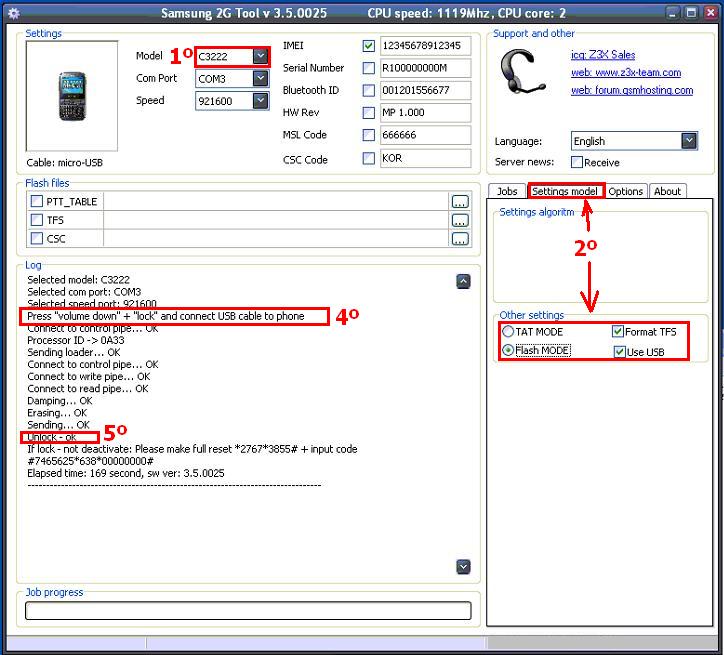Close the Samsung 2G Tool window
Viewport: 724px width, 655px height.
pyautogui.click(x=710, y=12)
